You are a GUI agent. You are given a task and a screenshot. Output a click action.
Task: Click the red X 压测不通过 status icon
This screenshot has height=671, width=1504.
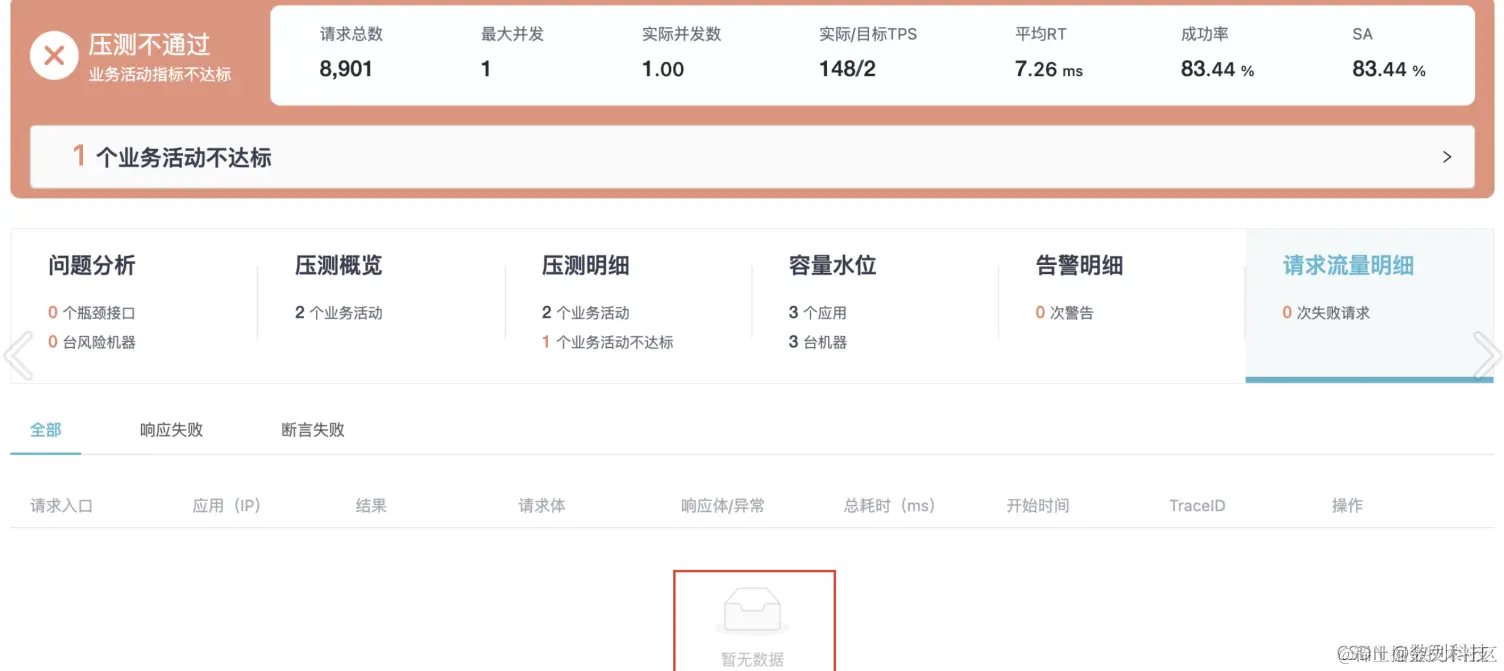pyautogui.click(x=55, y=55)
